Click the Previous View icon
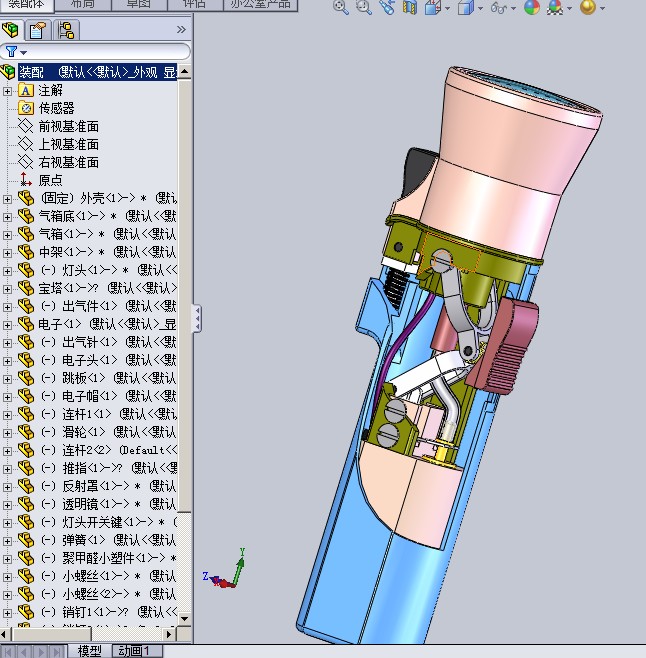646x658 pixels. click(387, 7)
